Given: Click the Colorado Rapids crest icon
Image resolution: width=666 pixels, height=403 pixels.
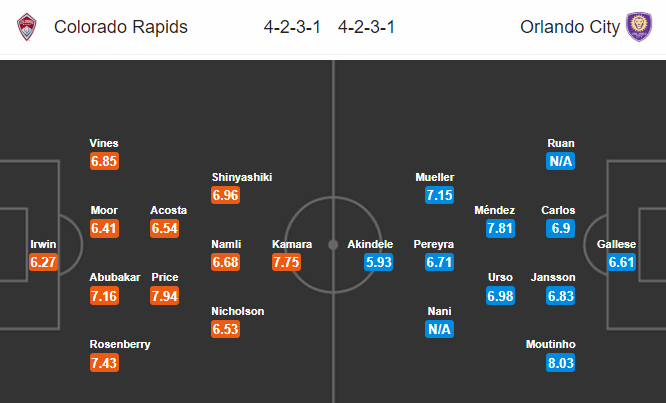Looking at the screenshot, I should tap(26, 27).
